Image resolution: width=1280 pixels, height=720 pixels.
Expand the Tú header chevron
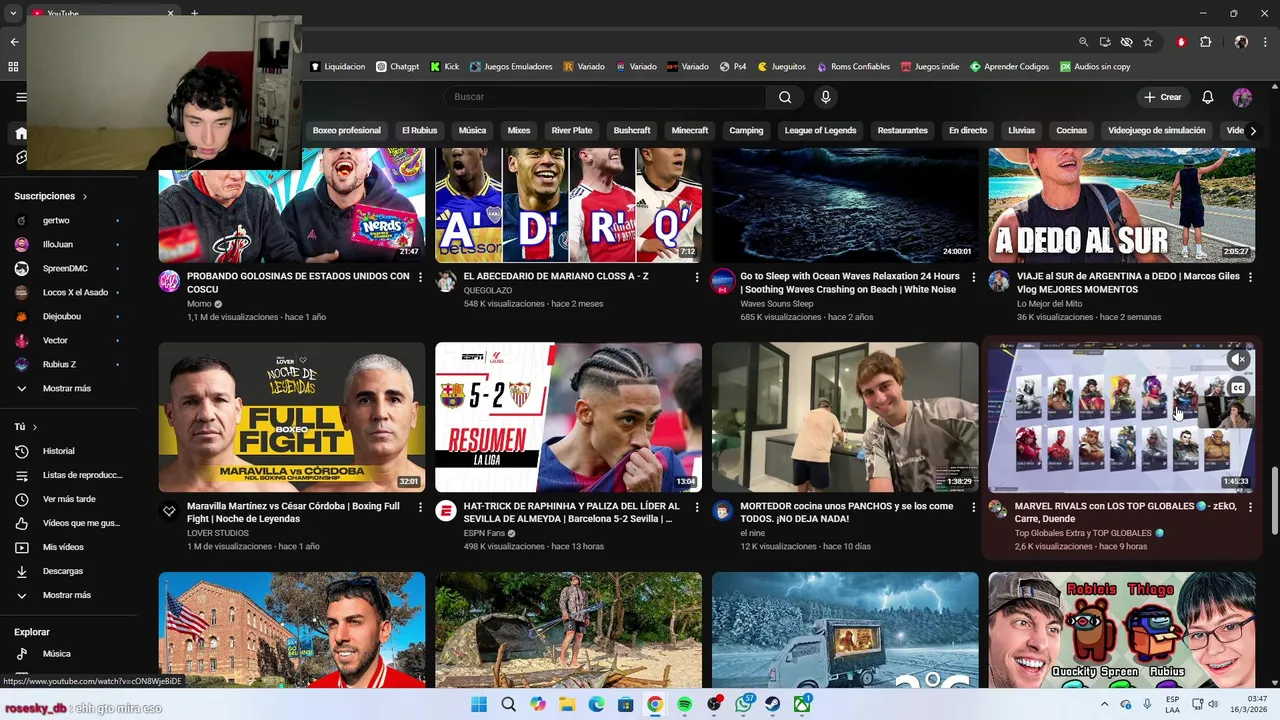coord(35,427)
